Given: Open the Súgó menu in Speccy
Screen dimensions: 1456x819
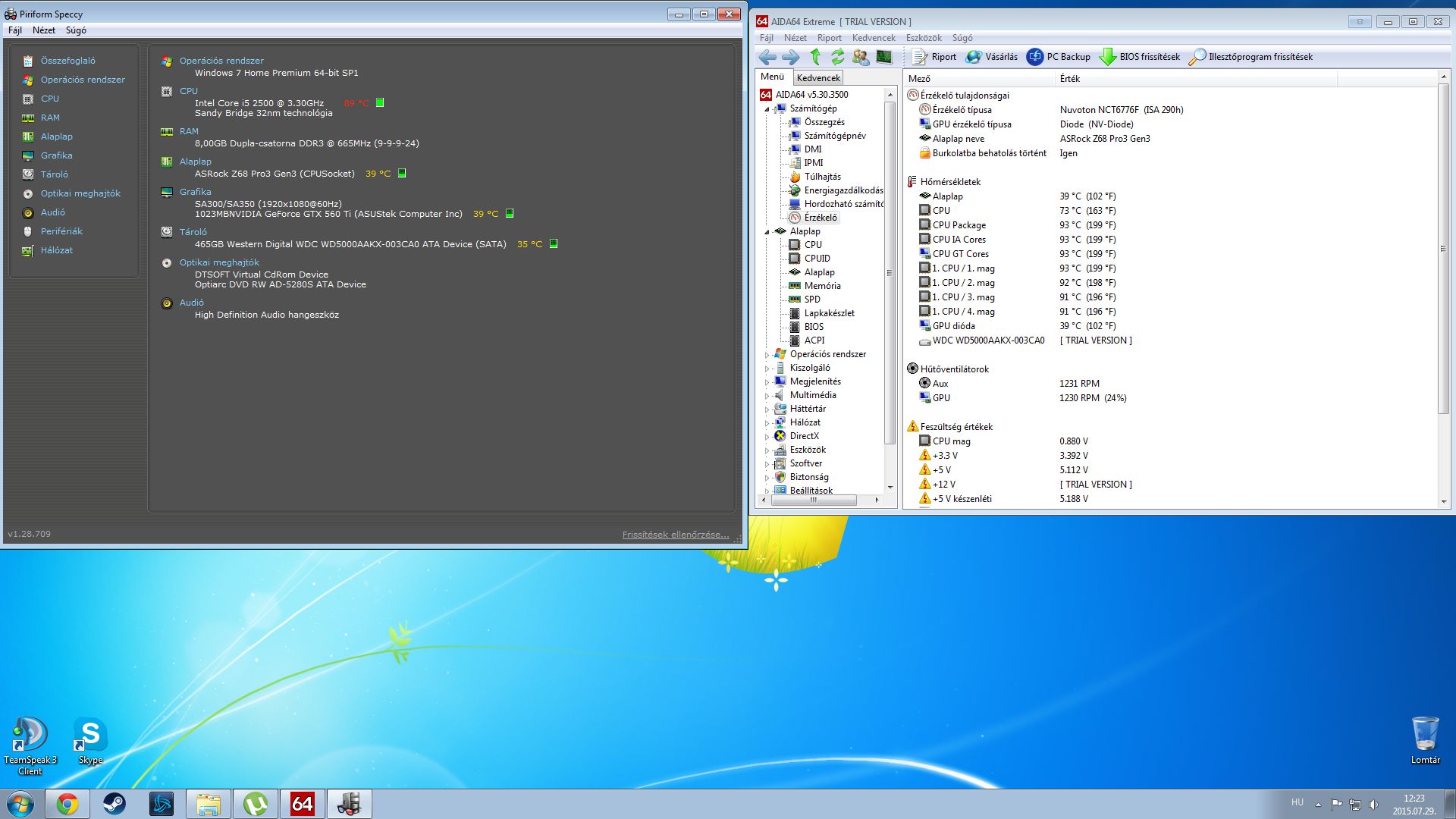Looking at the screenshot, I should (x=76, y=30).
